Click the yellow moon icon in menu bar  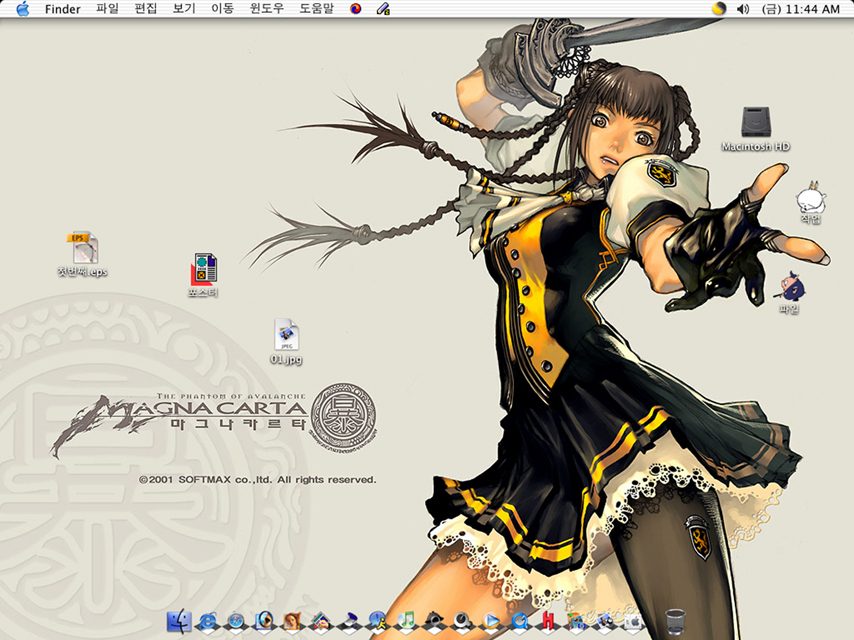pos(718,9)
